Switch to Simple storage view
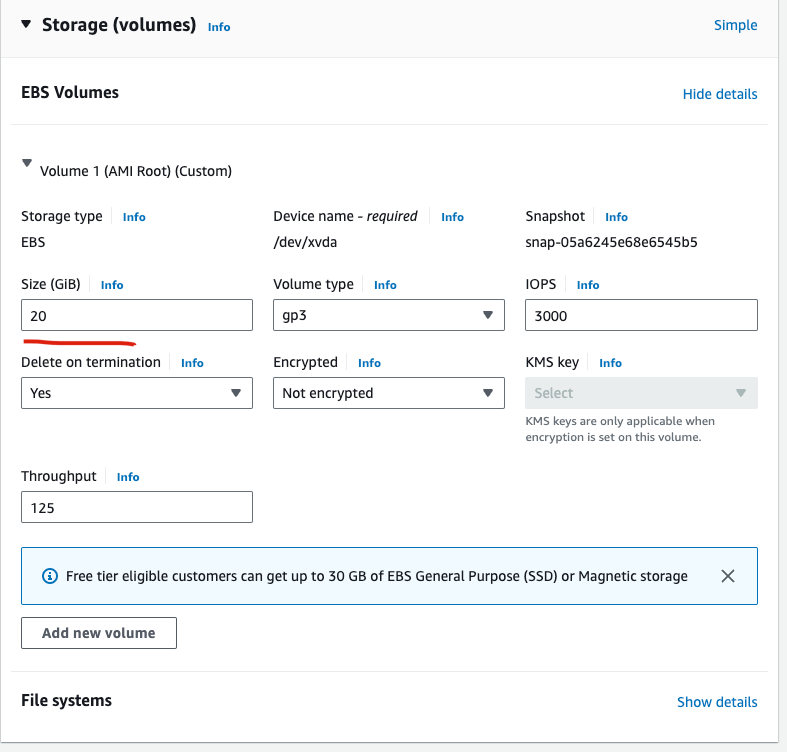This screenshot has height=752, width=787. (735, 25)
